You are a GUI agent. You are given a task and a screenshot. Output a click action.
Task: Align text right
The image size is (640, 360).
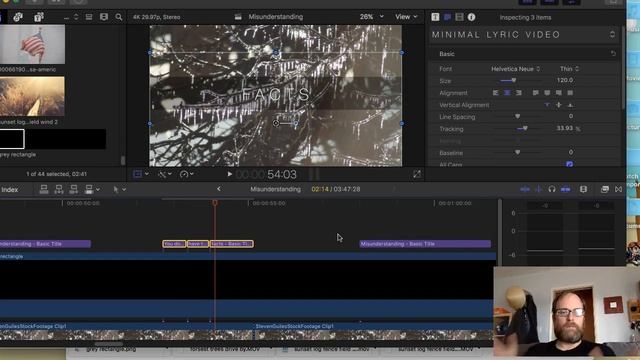coord(518,93)
